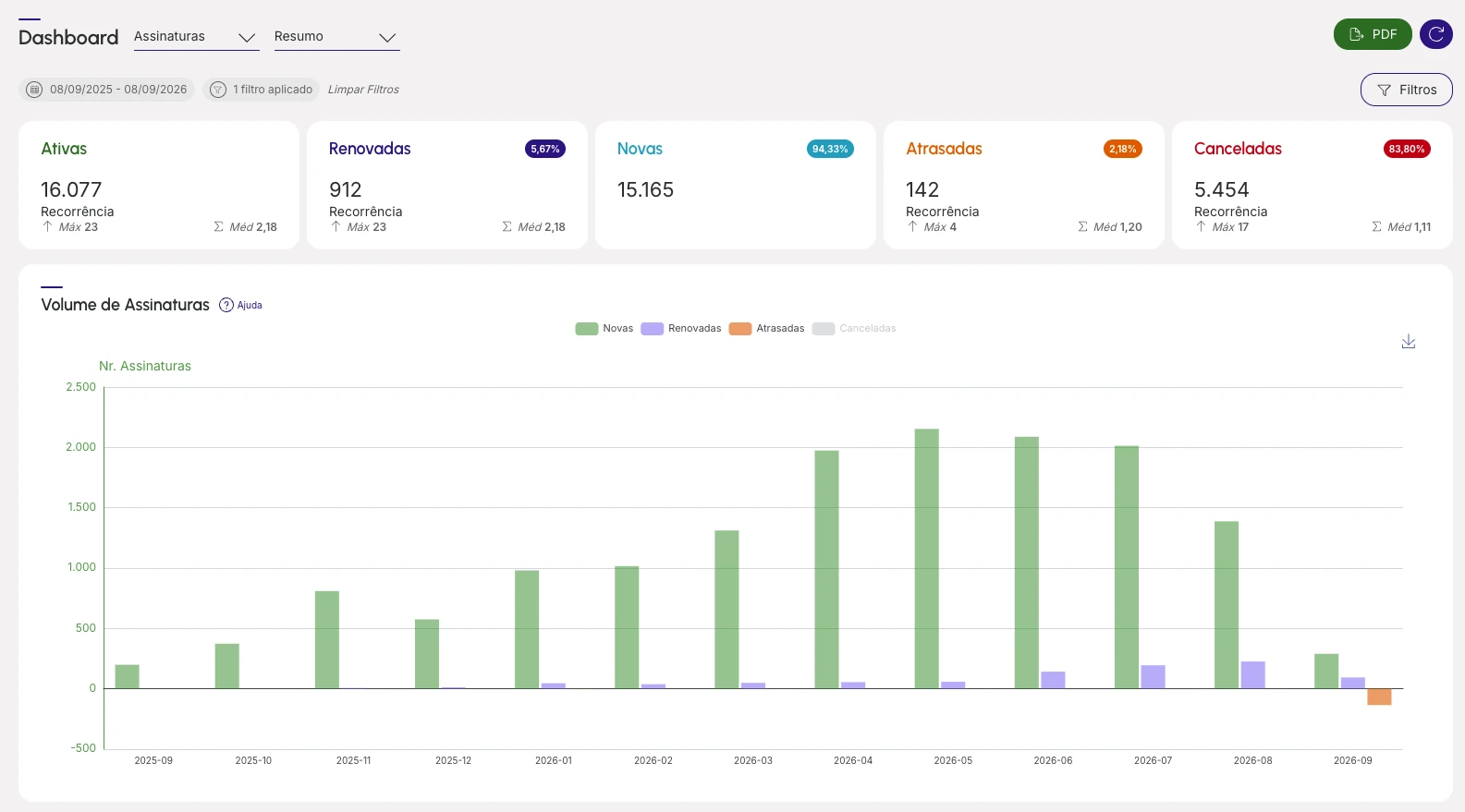Click the Novas card title
Screen dimensions: 1465x812
(640, 149)
